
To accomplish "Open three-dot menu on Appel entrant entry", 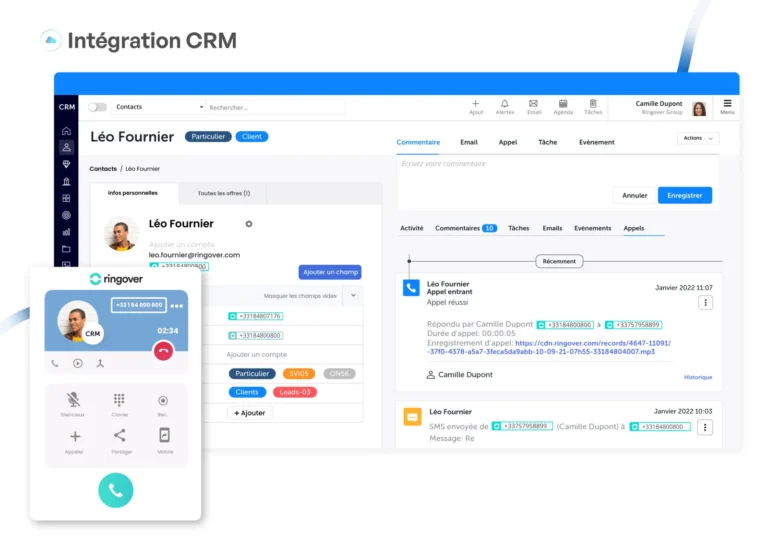I will coord(705,303).
